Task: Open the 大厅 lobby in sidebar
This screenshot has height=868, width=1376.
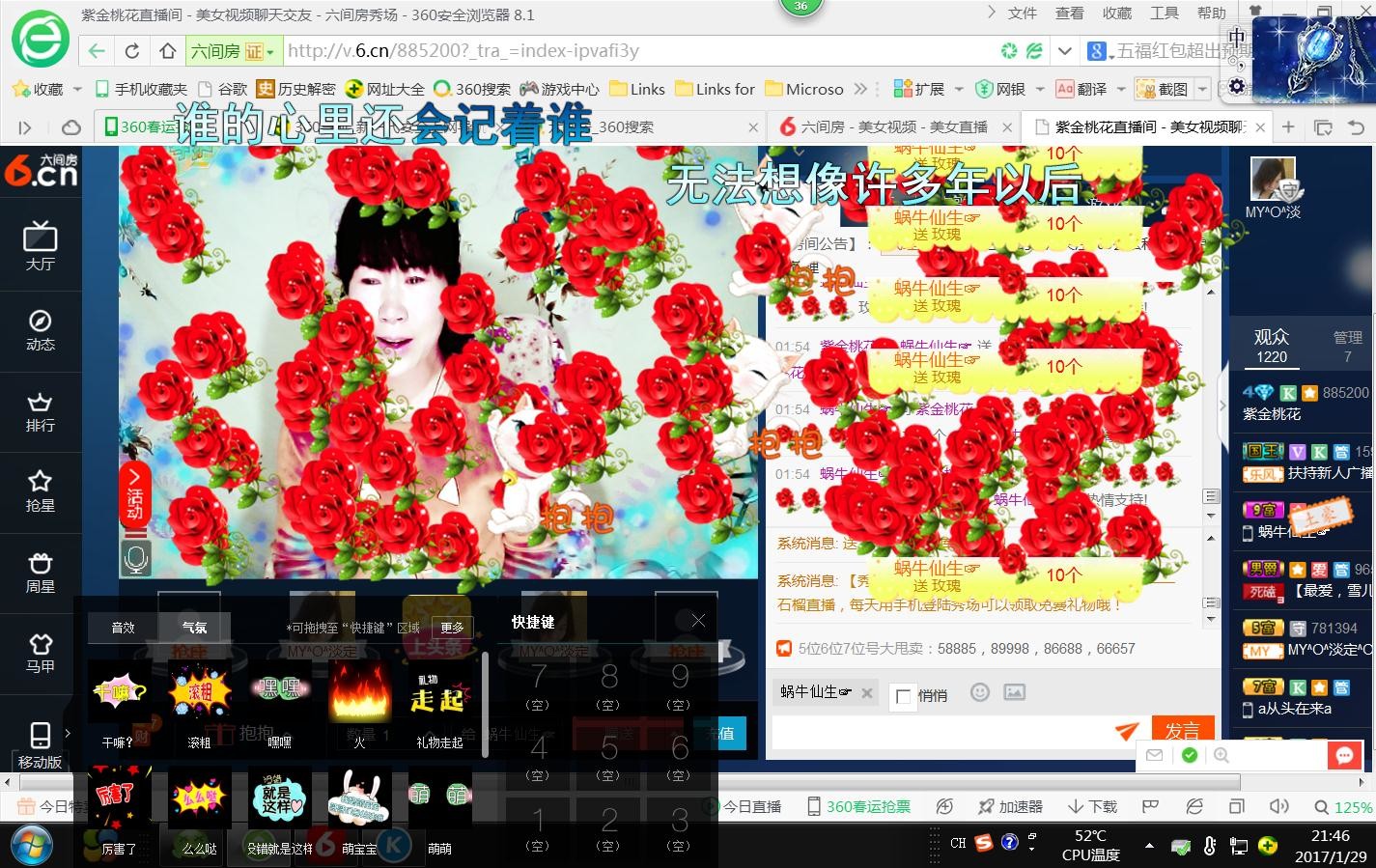Action: 40,246
